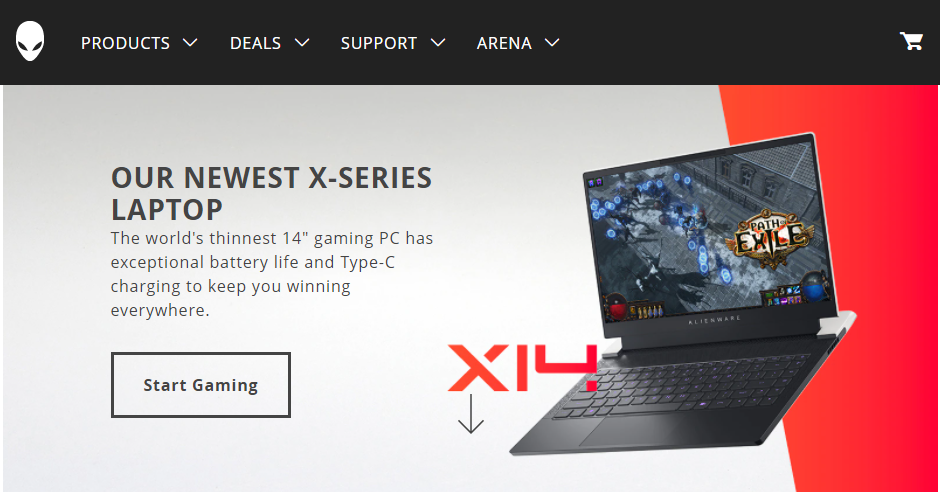This screenshot has height=492, width=940.
Task: Click the Alienware wordmark on laptop bezel
Action: [x=714, y=321]
